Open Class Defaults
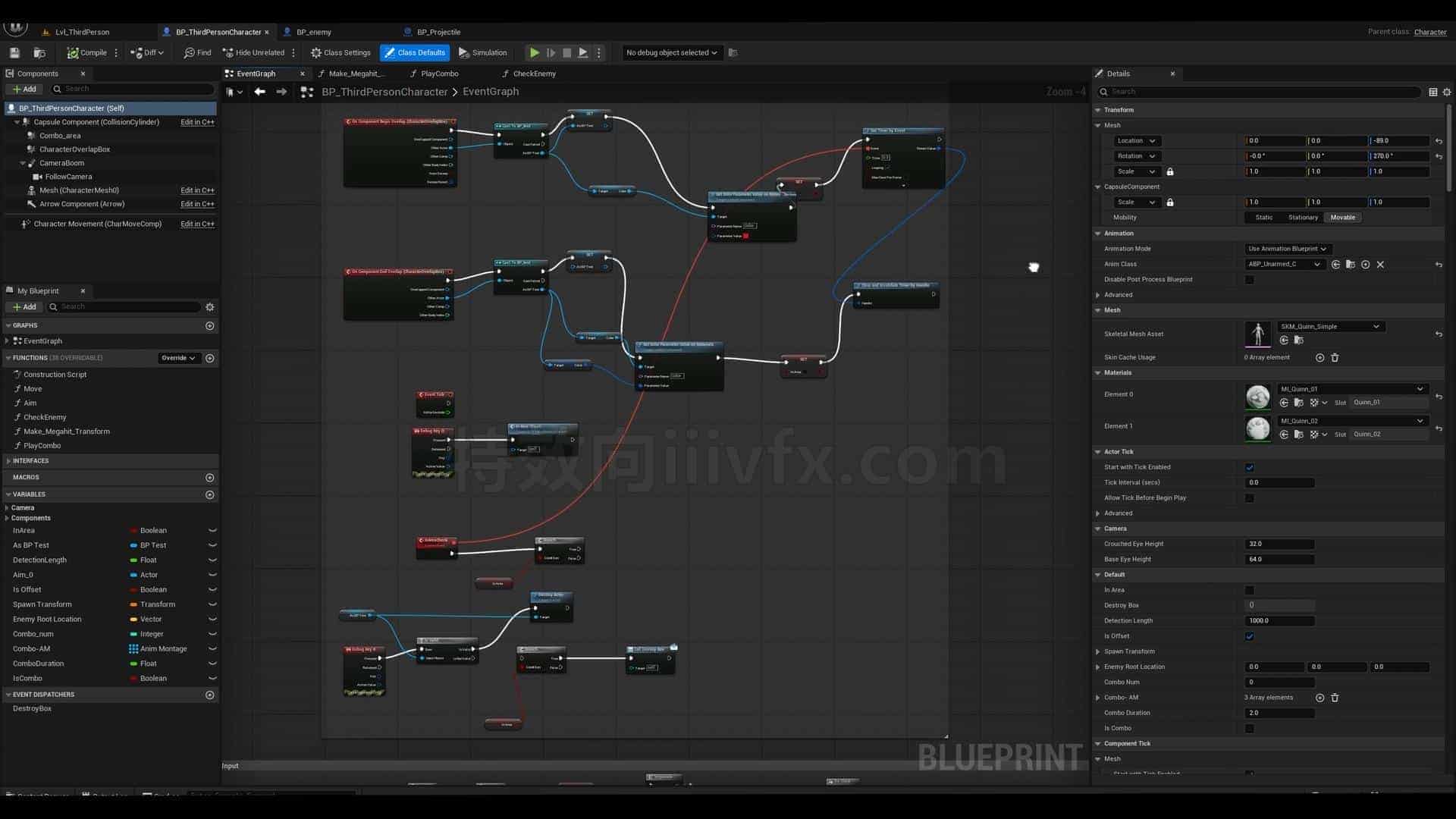The width and height of the screenshot is (1456, 819). (415, 52)
